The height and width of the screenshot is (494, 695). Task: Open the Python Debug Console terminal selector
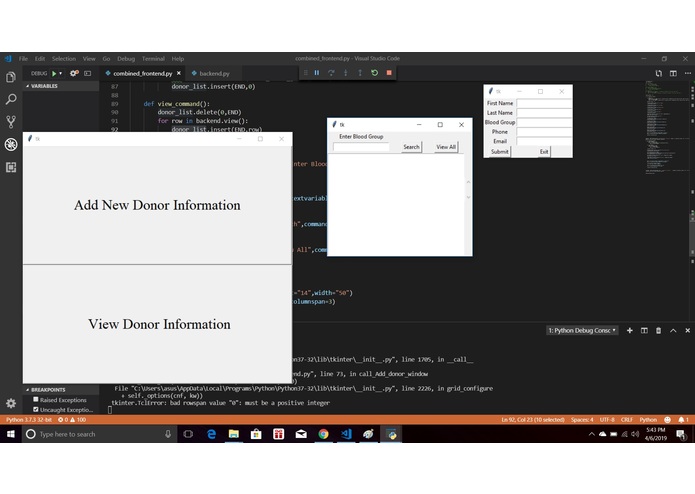pyautogui.click(x=582, y=331)
